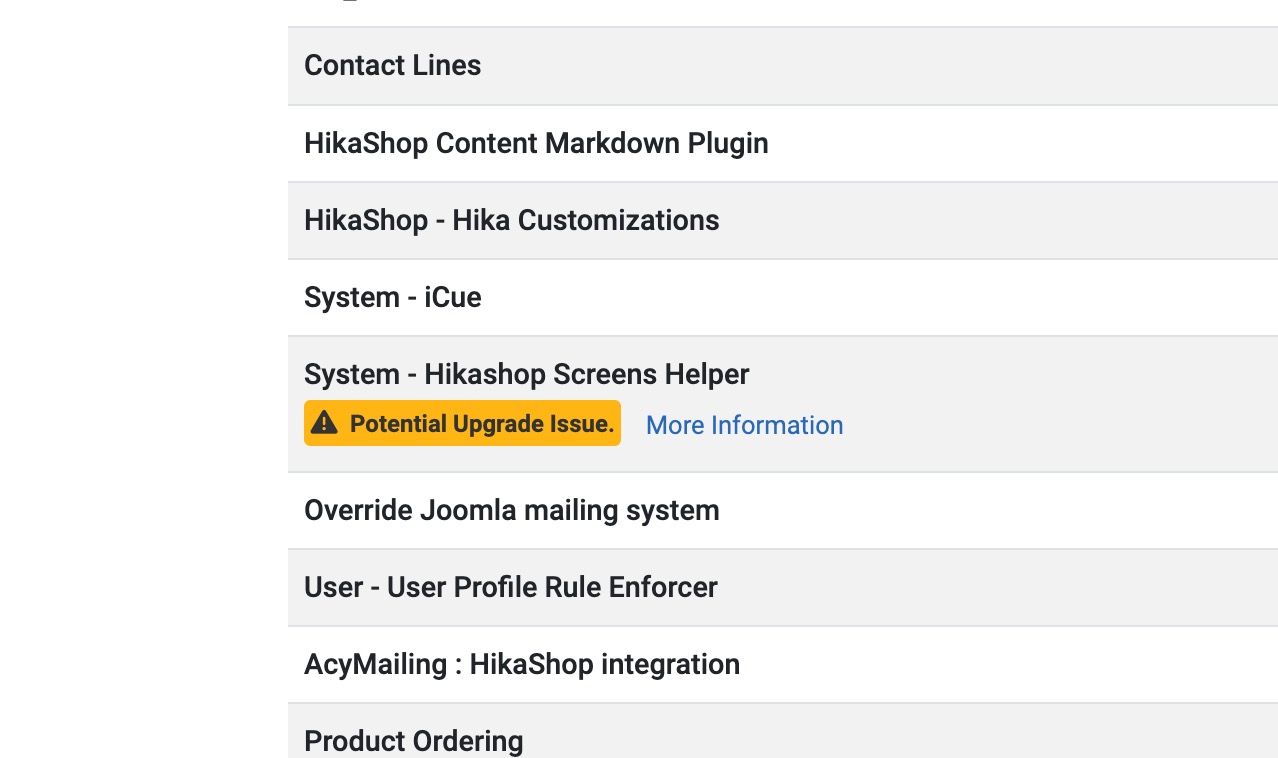
Task: Select the System - iCue row
Action: click(x=783, y=298)
